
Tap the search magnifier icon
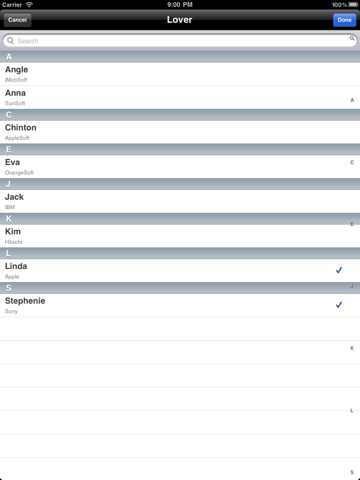(10, 41)
